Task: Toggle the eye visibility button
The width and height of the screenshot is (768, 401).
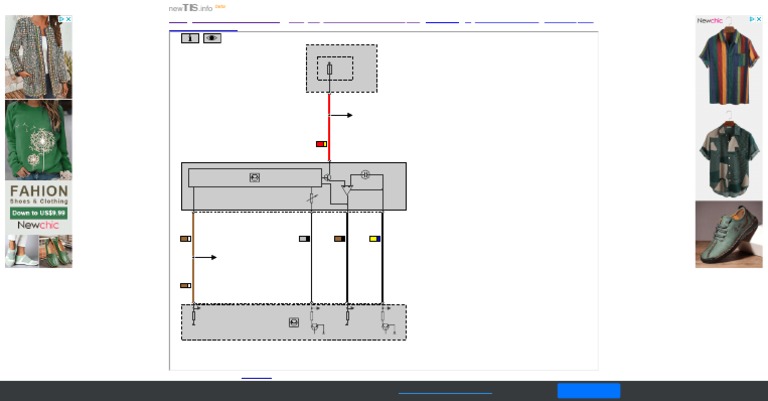Action: tap(212, 38)
